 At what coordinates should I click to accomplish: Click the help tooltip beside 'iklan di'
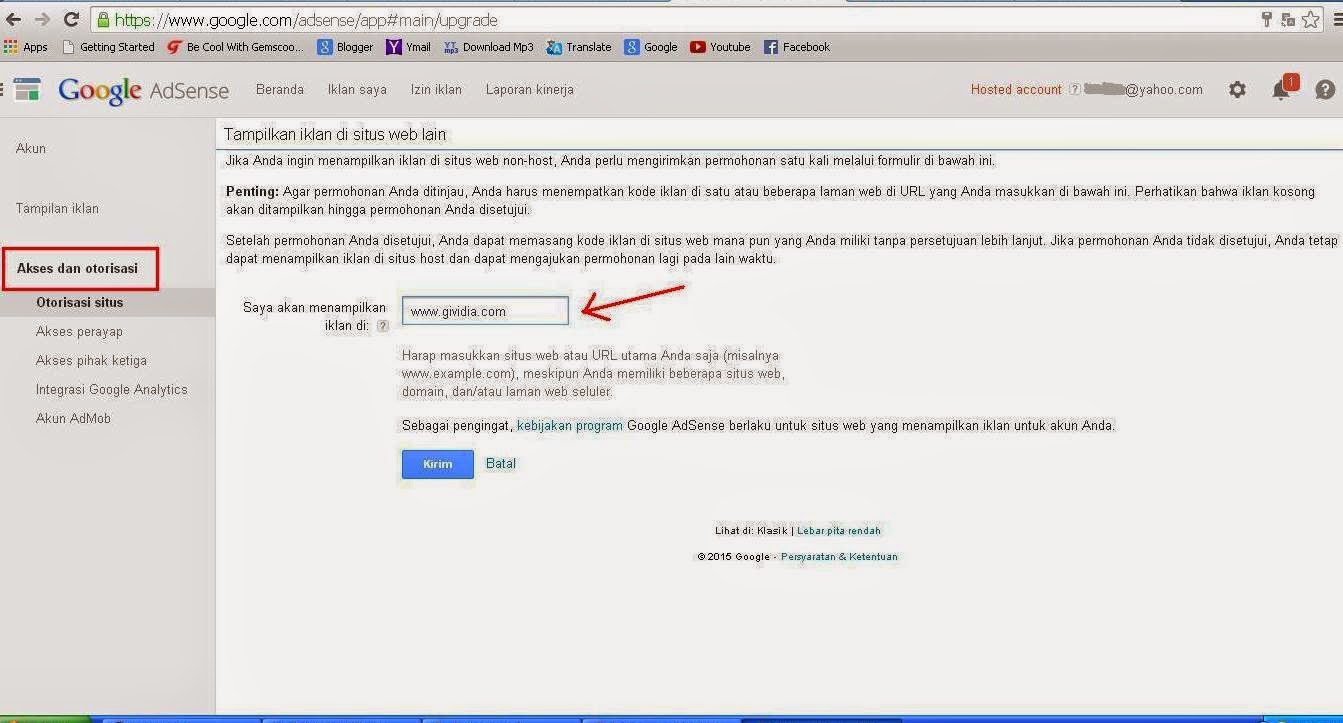383,325
